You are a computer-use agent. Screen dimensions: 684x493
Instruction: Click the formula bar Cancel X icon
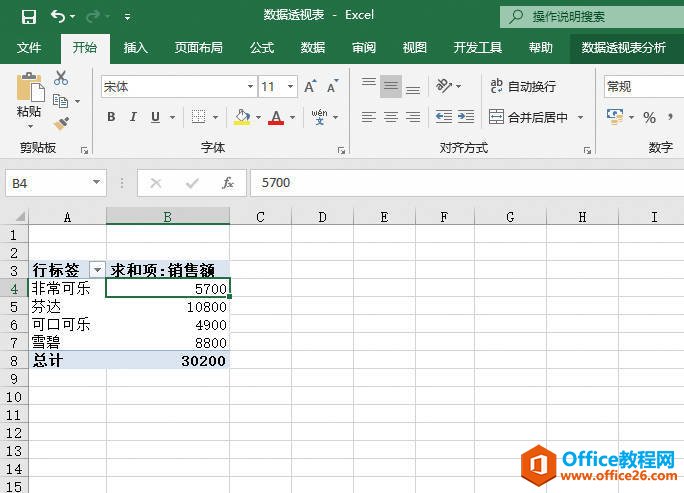[x=156, y=183]
